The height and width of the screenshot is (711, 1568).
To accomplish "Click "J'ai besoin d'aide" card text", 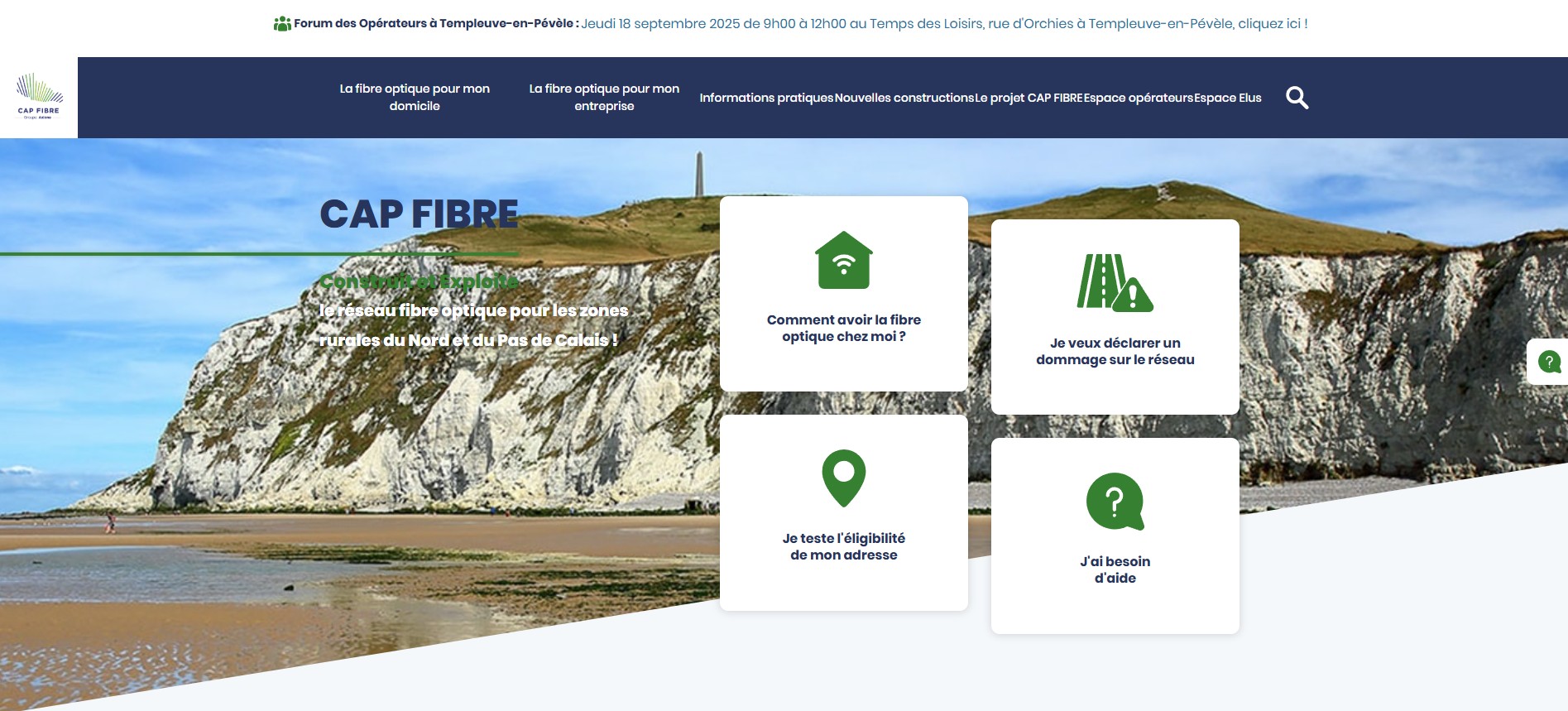I will (1115, 569).
